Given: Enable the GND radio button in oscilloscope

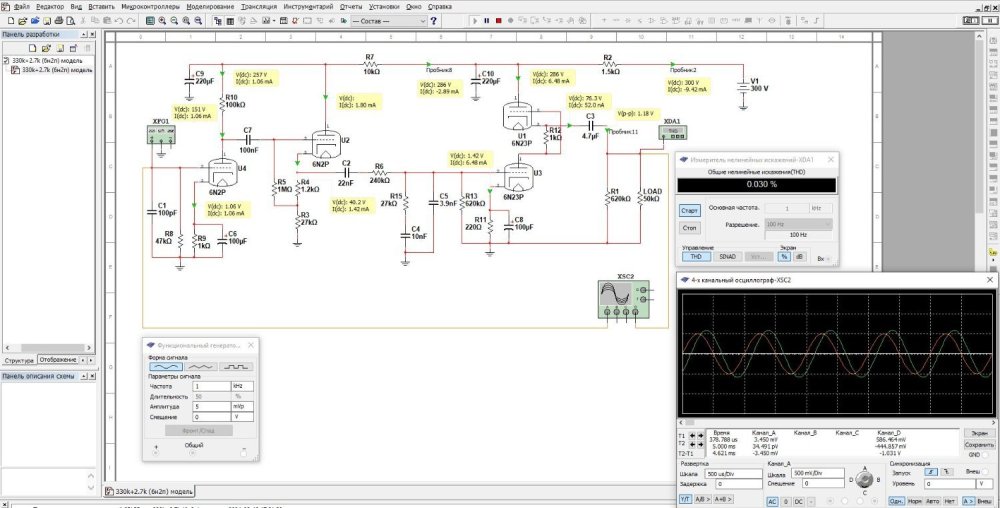Looking at the screenshot, I should (x=983, y=454).
